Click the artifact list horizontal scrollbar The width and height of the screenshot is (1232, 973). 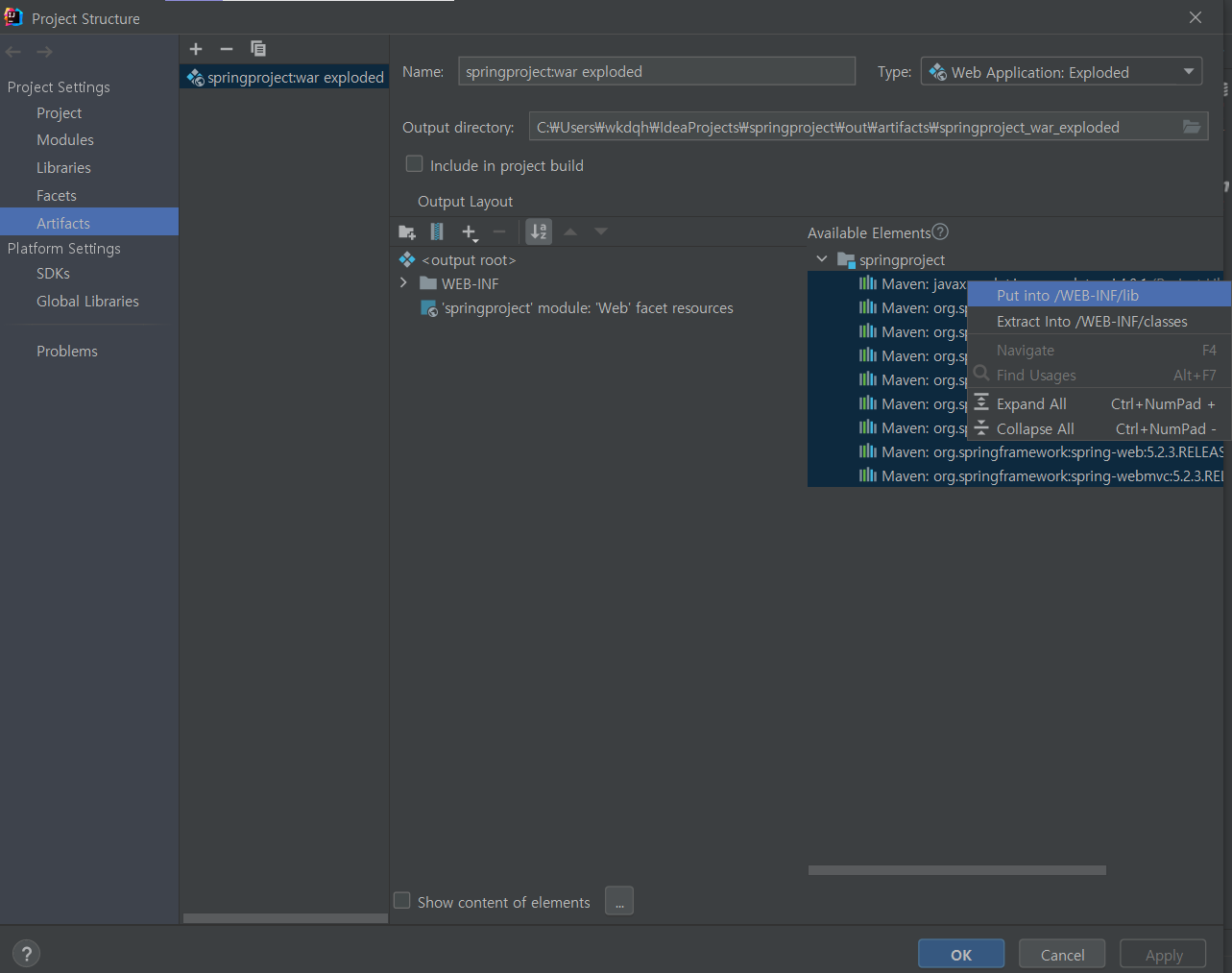[285, 918]
